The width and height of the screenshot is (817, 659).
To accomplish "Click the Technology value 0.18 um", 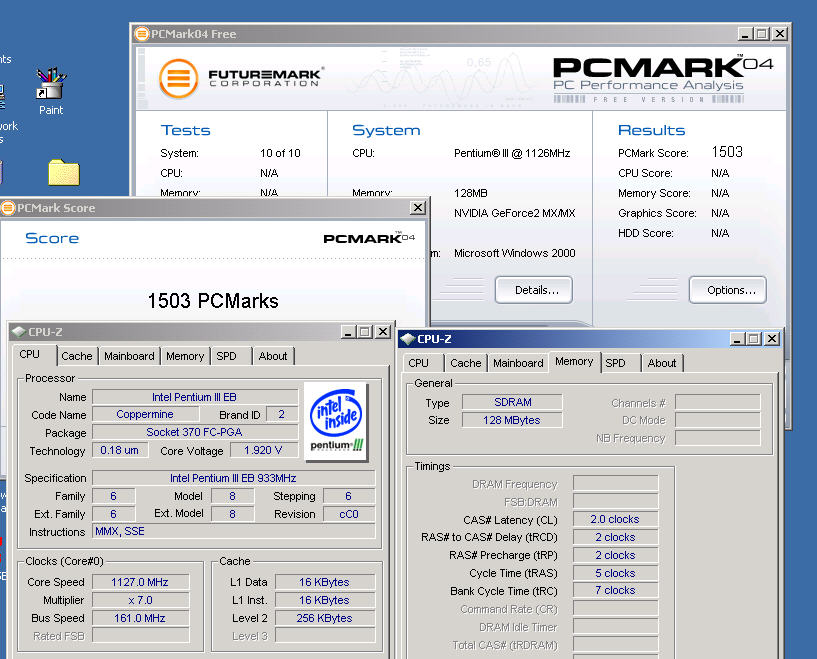I will (x=120, y=450).
